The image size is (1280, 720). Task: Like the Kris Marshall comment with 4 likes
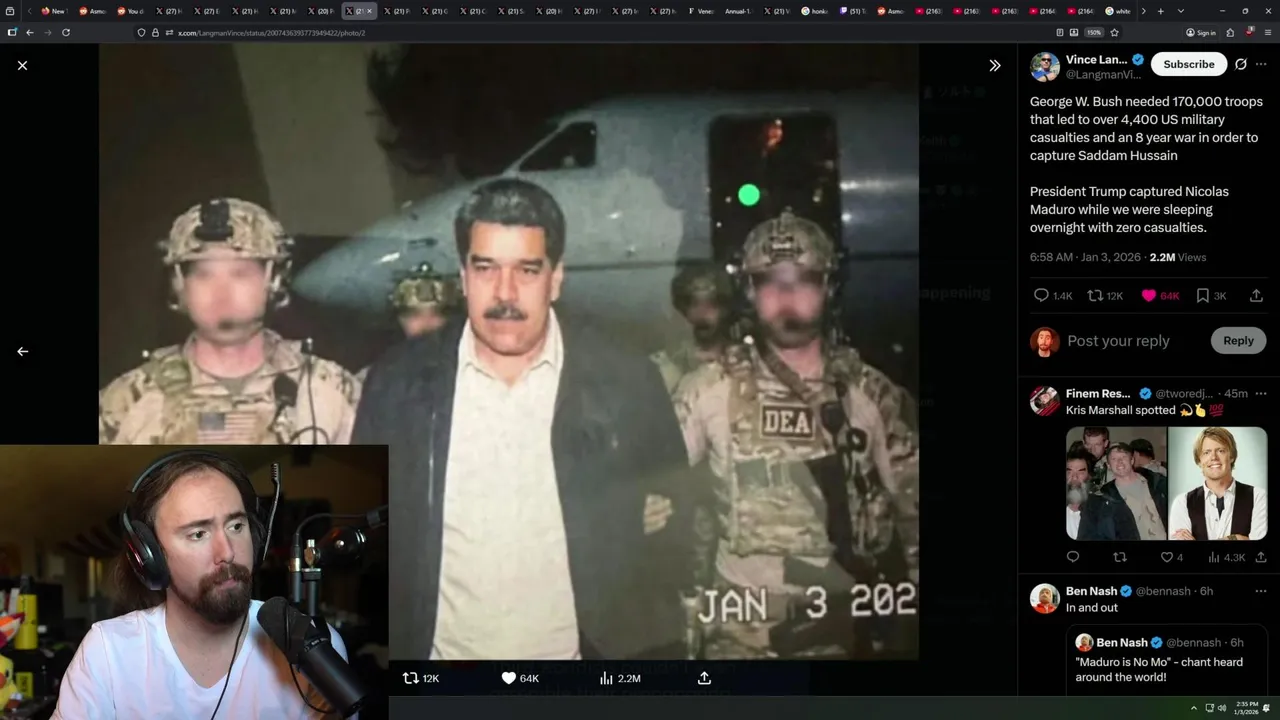click(x=1171, y=557)
